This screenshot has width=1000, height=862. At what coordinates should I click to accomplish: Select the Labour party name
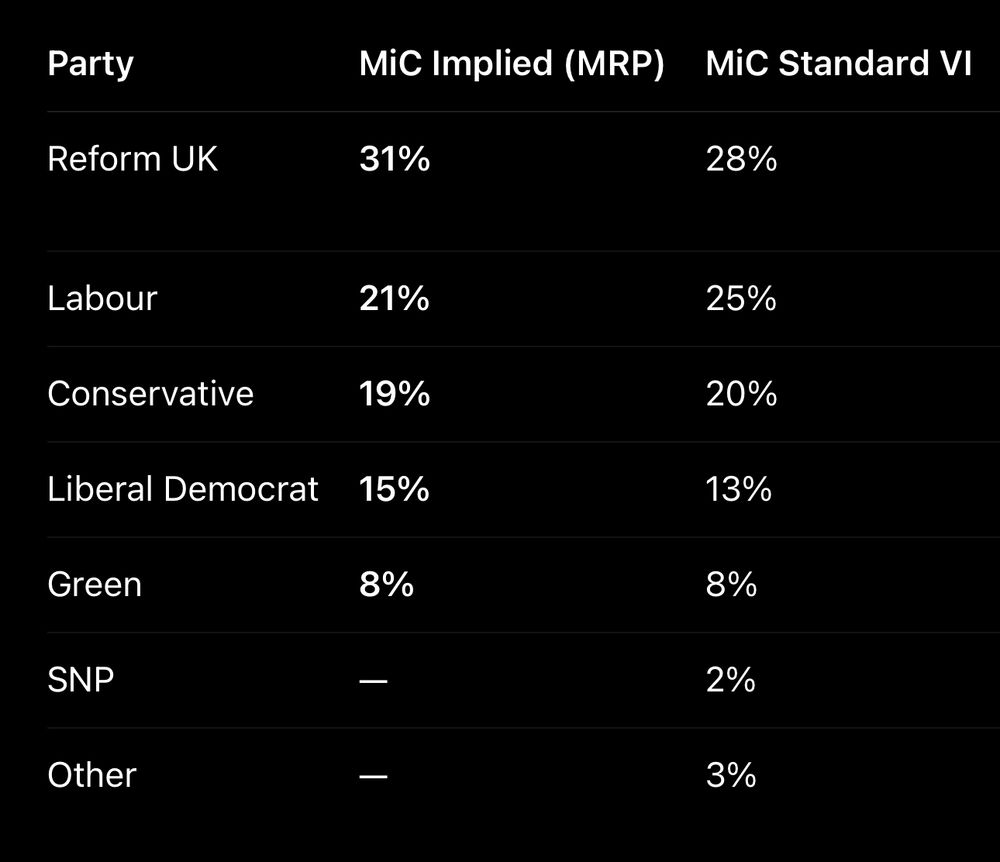tap(102, 298)
